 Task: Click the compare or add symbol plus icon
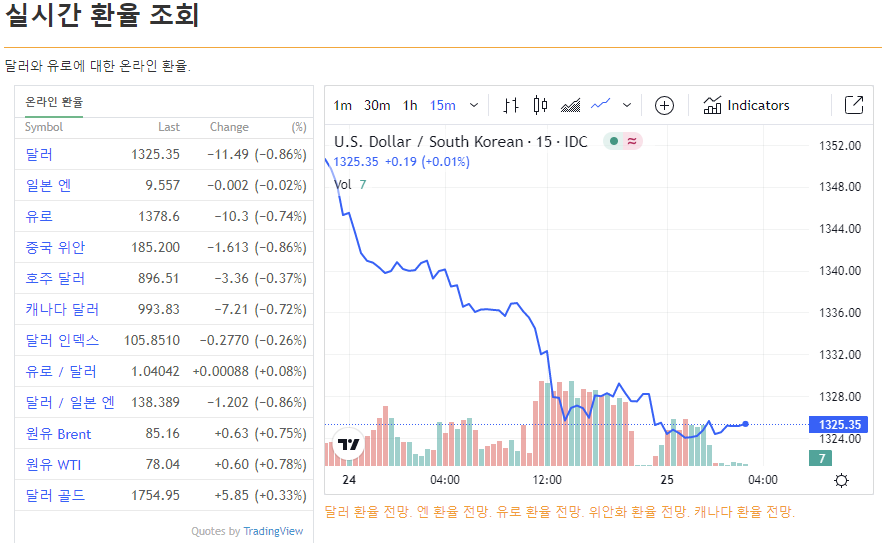click(664, 105)
